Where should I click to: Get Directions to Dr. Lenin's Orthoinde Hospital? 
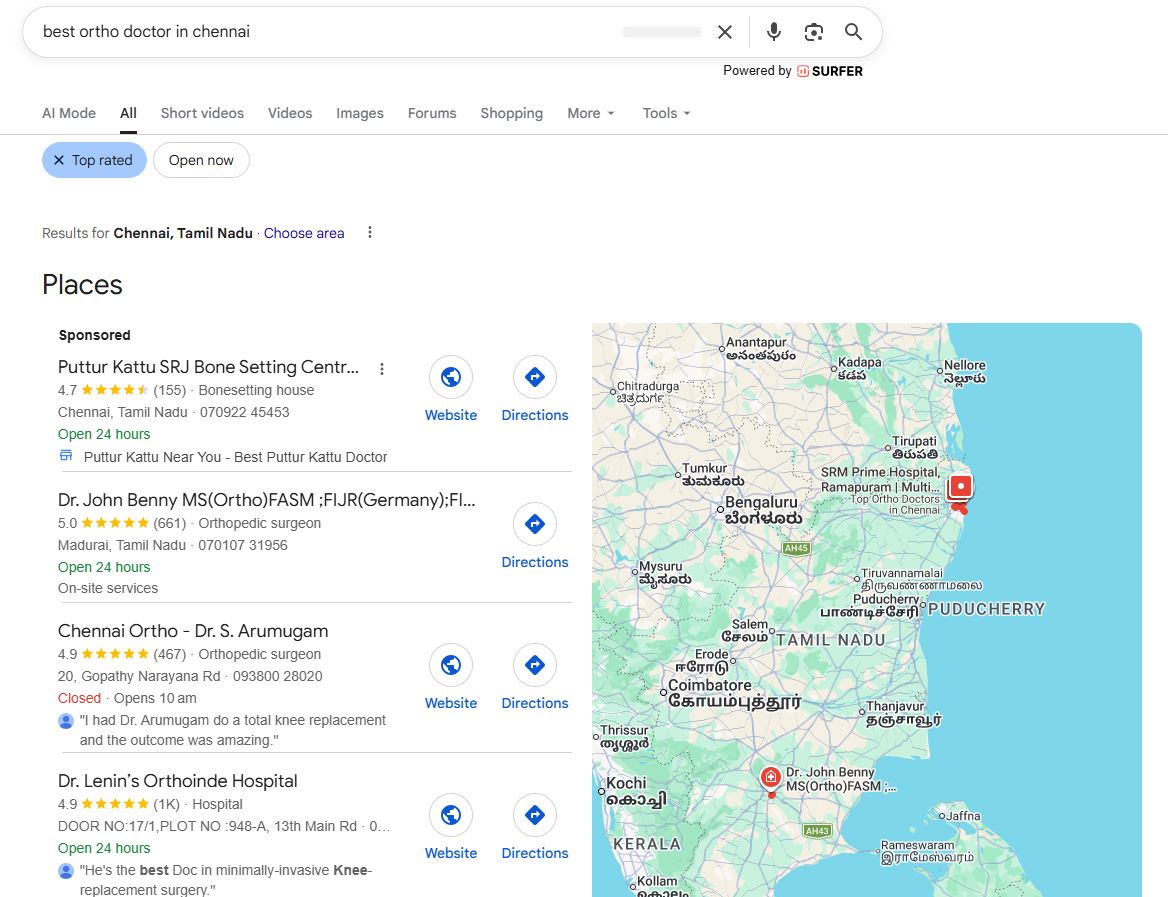[x=534, y=815]
